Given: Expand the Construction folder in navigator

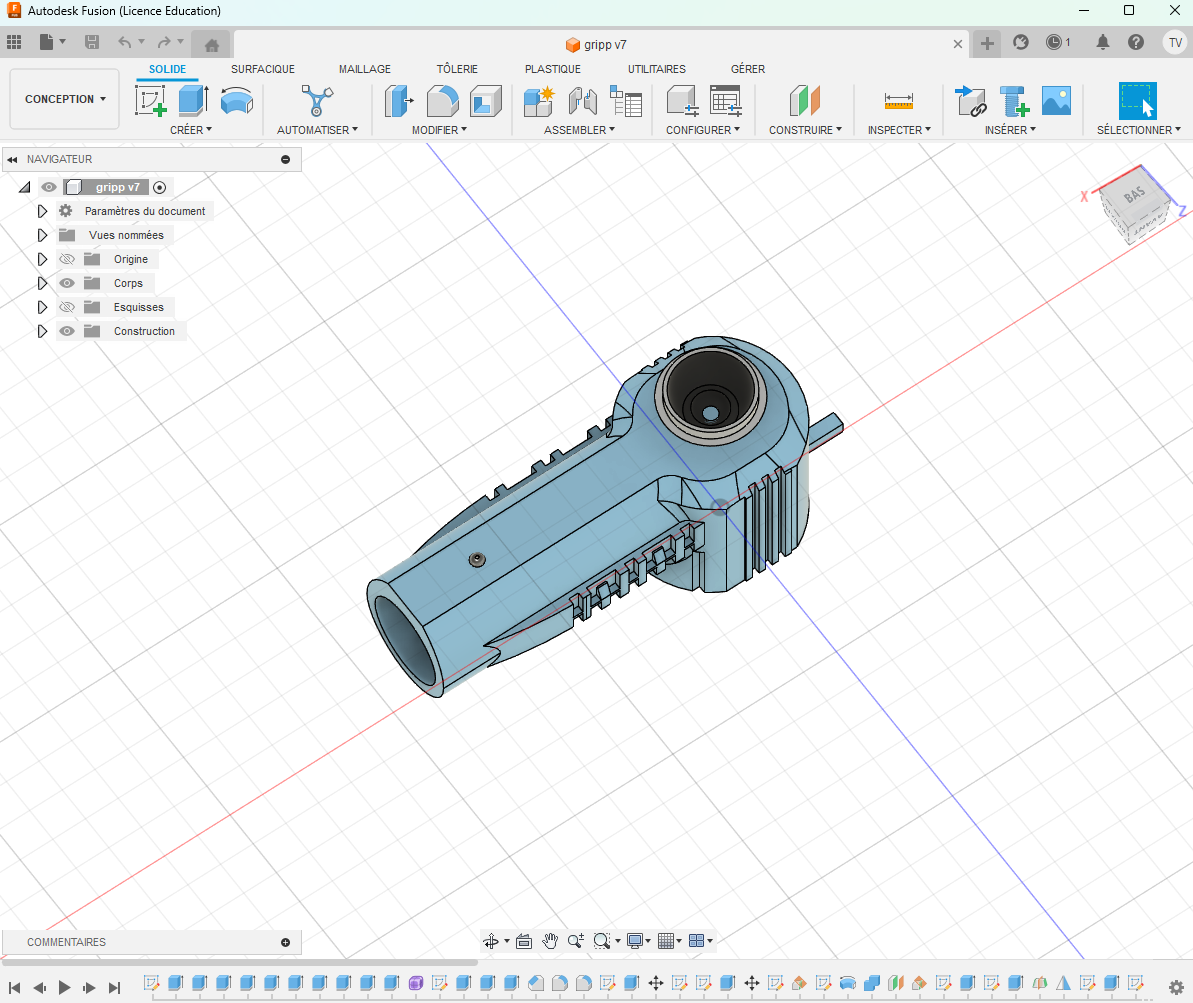Looking at the screenshot, I should [42, 331].
